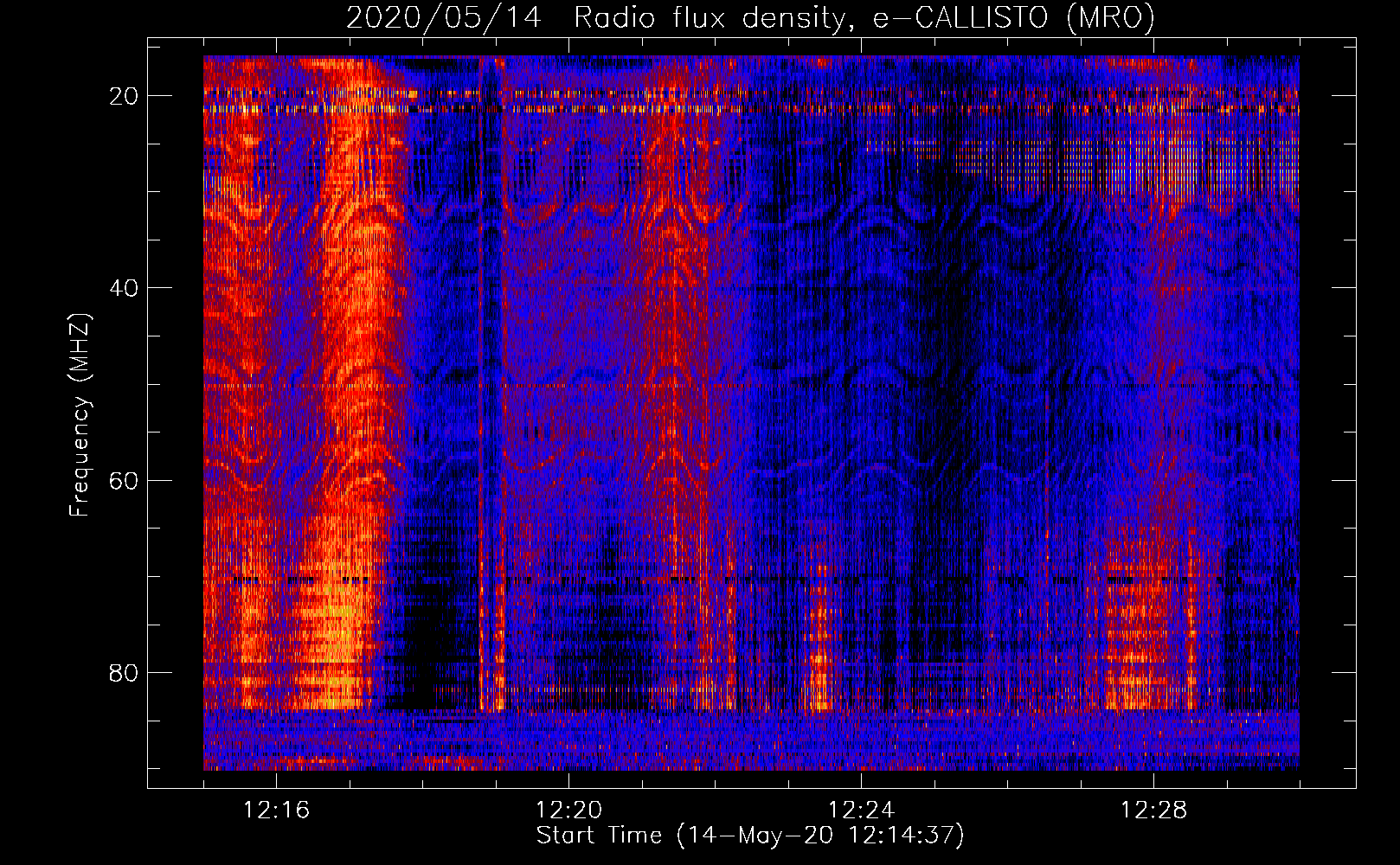
Task: Click the 12:24 time tick label
Action: (861, 811)
